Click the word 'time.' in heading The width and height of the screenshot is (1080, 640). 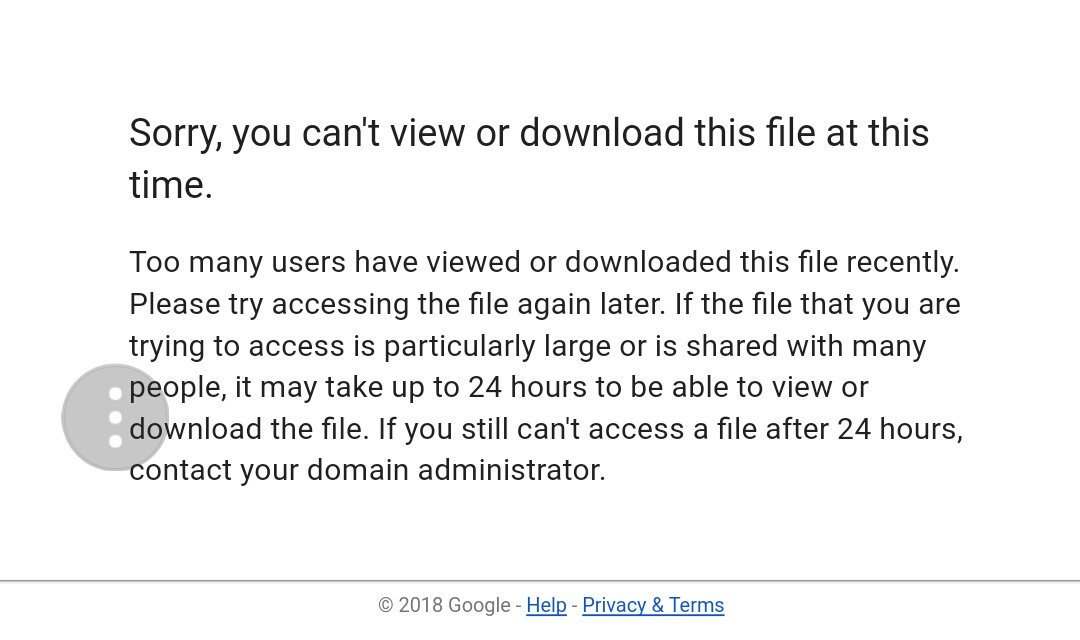pos(171,185)
